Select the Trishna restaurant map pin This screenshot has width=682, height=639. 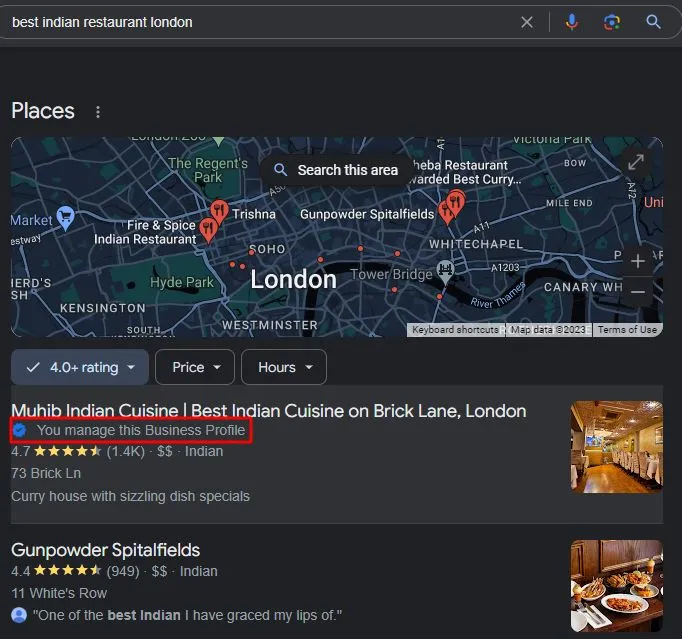tap(220, 211)
